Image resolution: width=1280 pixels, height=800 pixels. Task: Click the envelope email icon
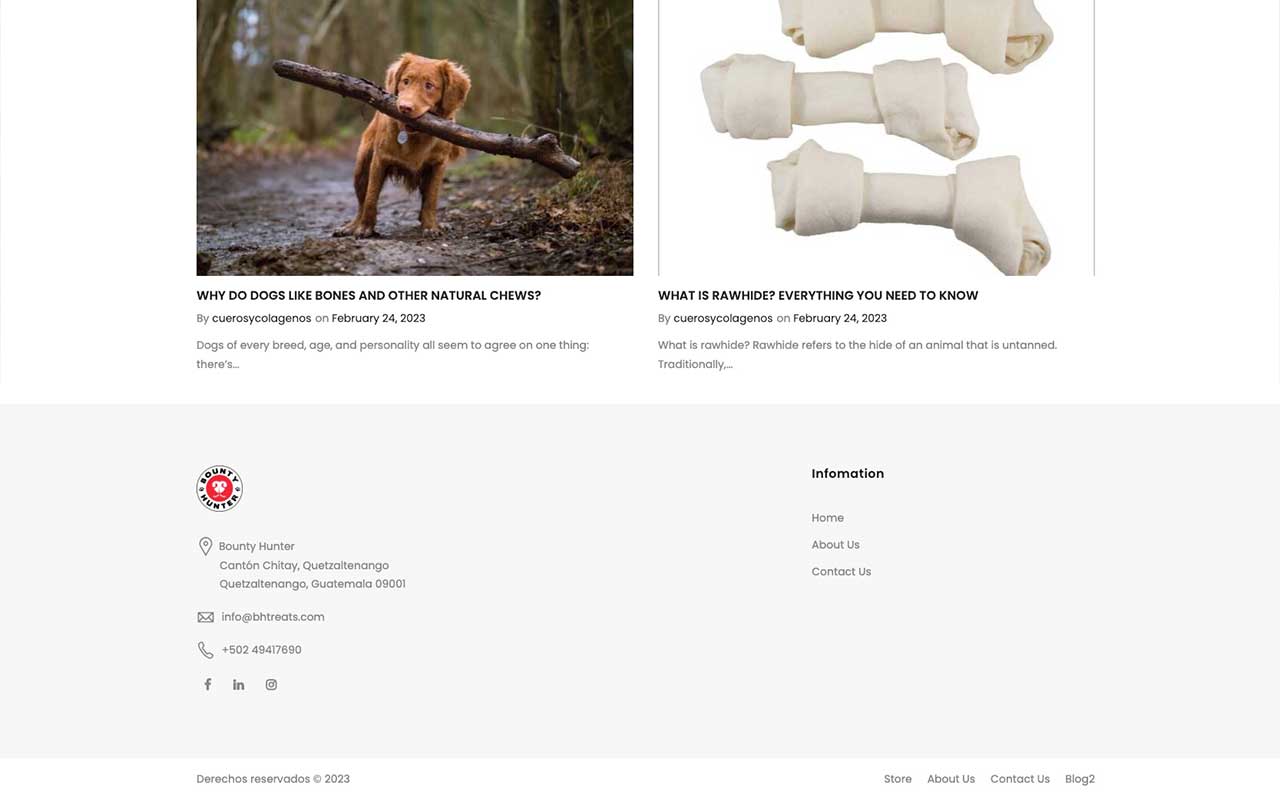point(206,618)
